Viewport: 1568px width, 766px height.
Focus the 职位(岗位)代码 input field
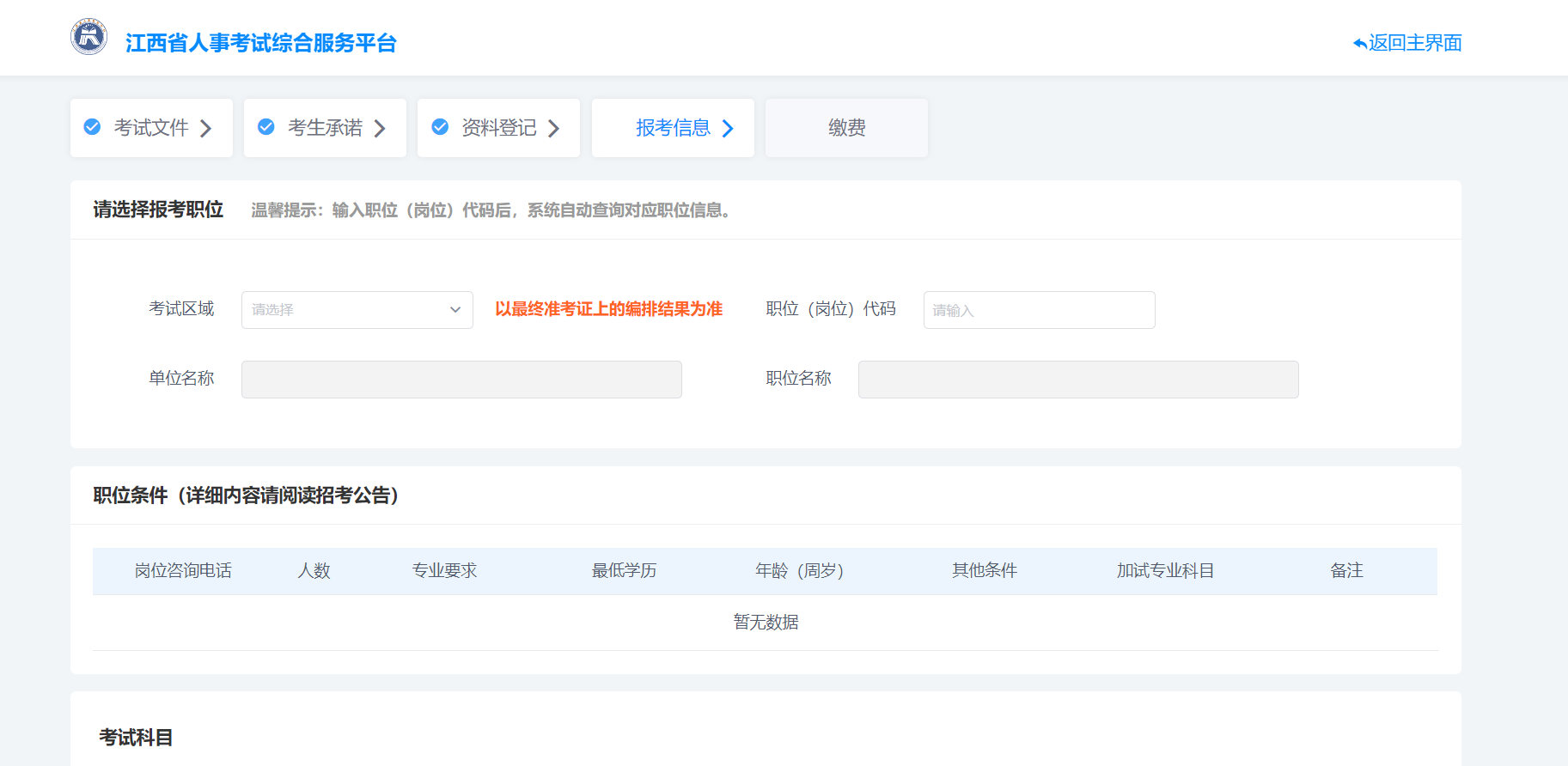click(1039, 310)
